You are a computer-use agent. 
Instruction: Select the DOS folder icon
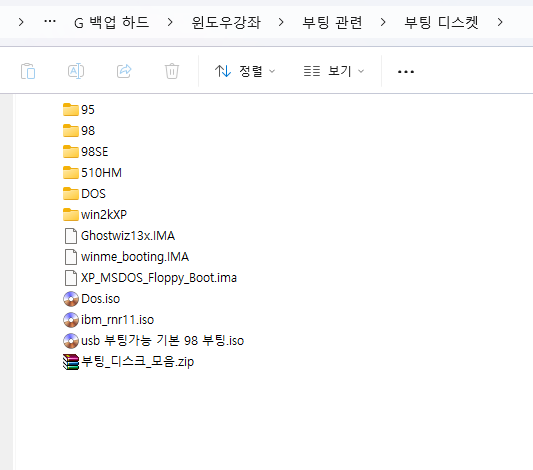(71, 193)
